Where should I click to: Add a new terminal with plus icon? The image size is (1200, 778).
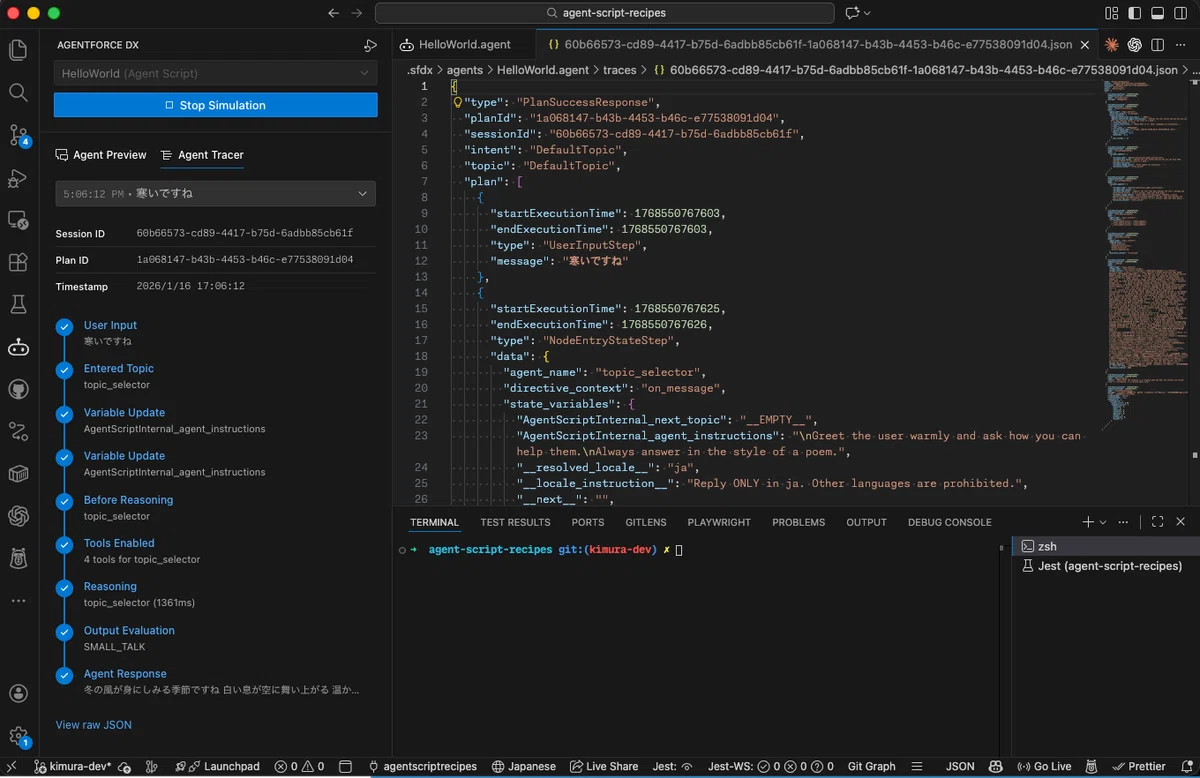1088,522
